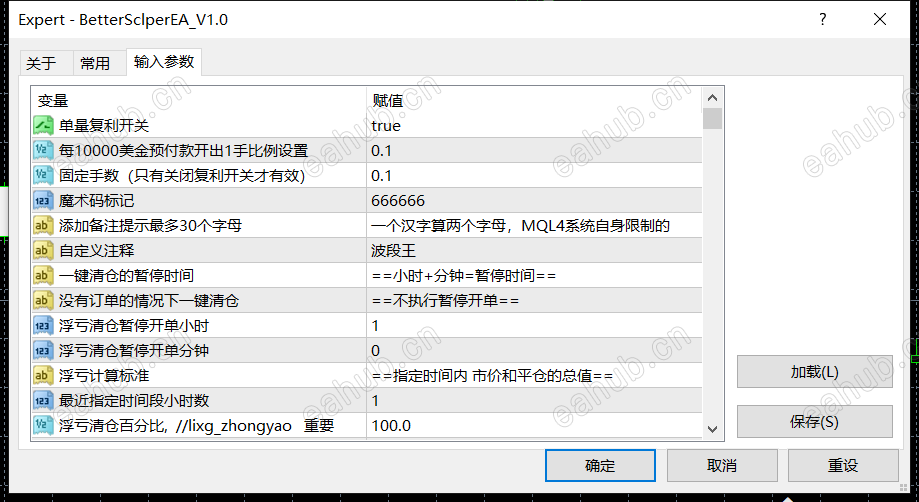
Task: Click the icon next to 固定手数
Action: (43, 176)
